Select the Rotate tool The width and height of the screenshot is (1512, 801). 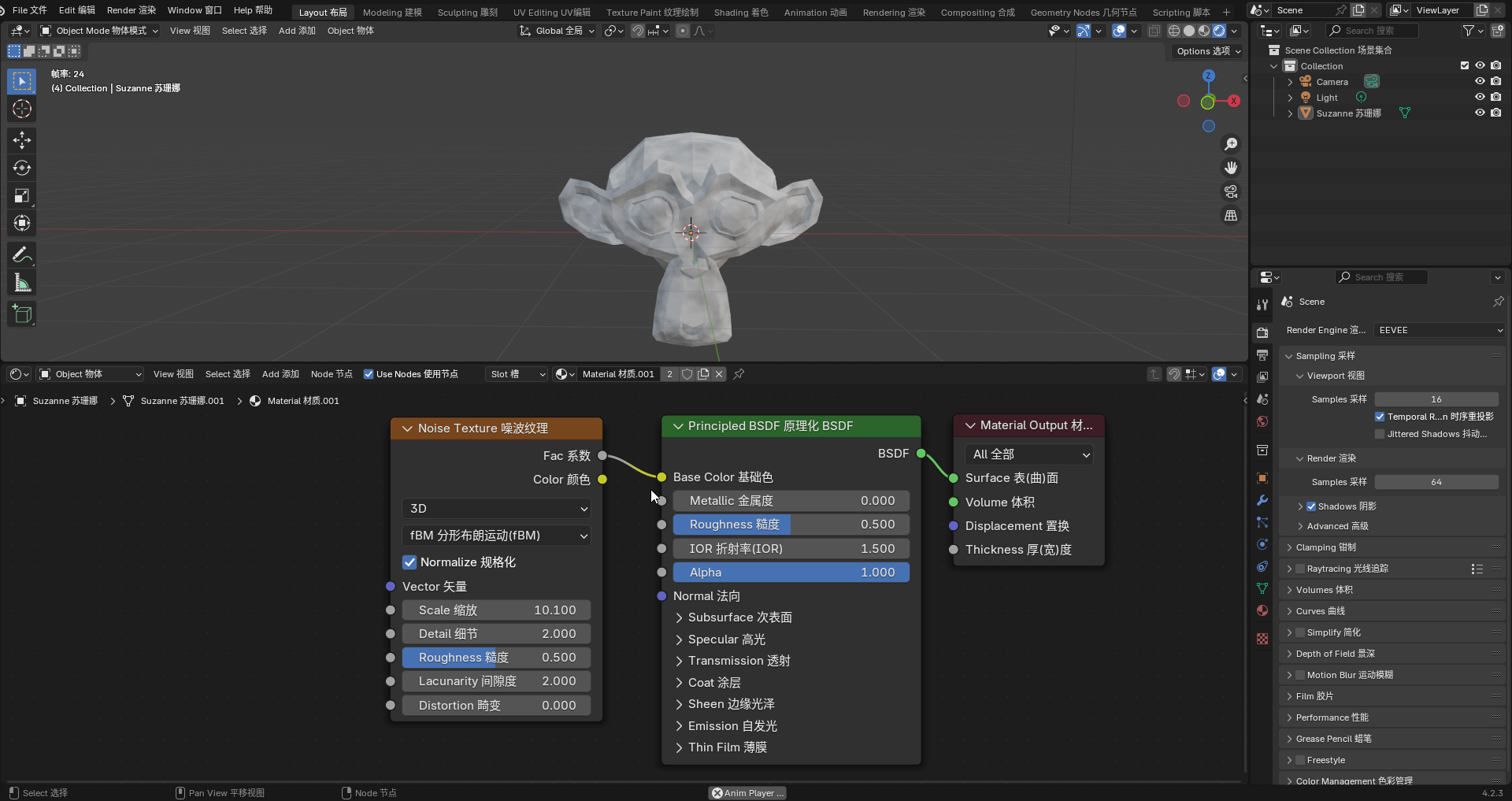21,168
